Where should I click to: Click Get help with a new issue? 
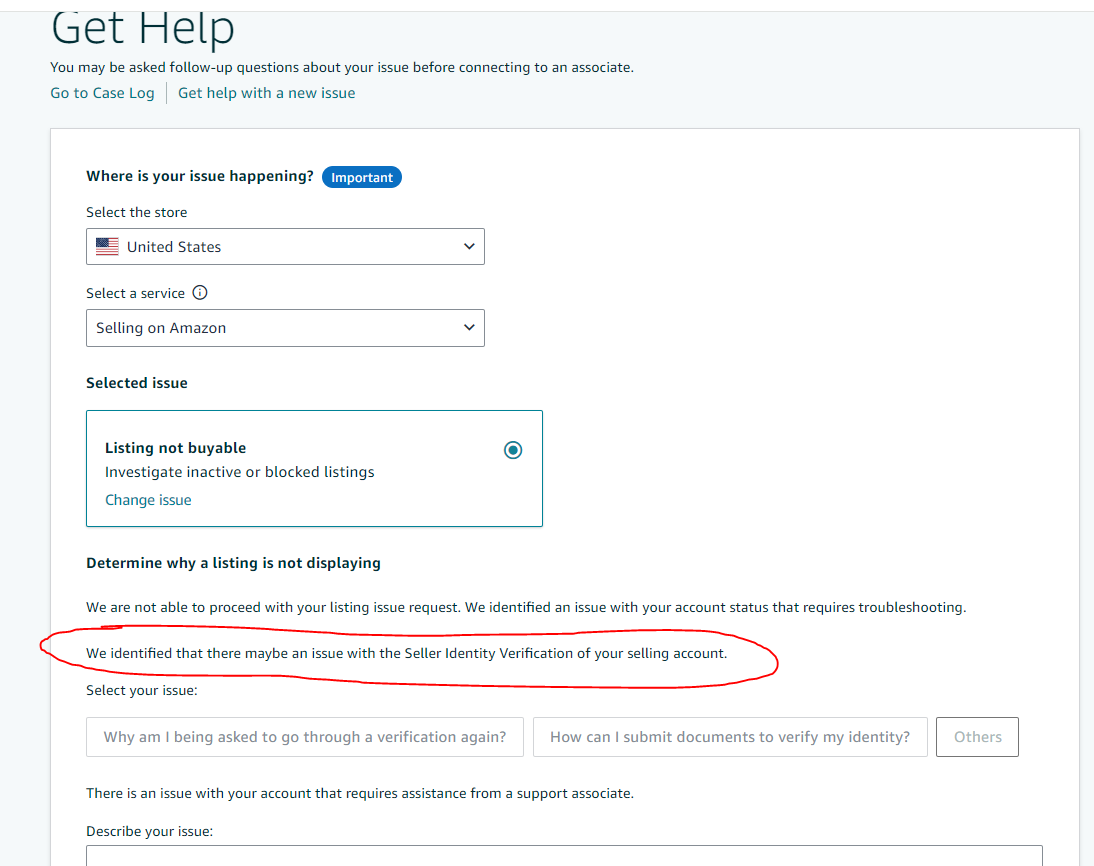click(x=267, y=93)
